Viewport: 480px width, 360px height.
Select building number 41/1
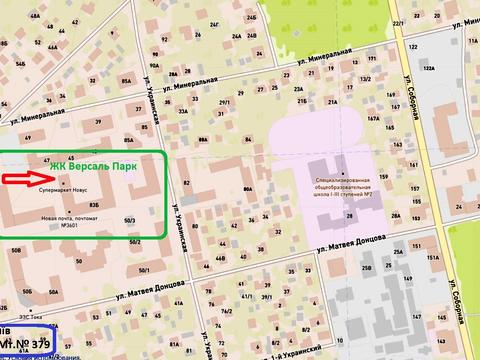(x=247, y=296)
